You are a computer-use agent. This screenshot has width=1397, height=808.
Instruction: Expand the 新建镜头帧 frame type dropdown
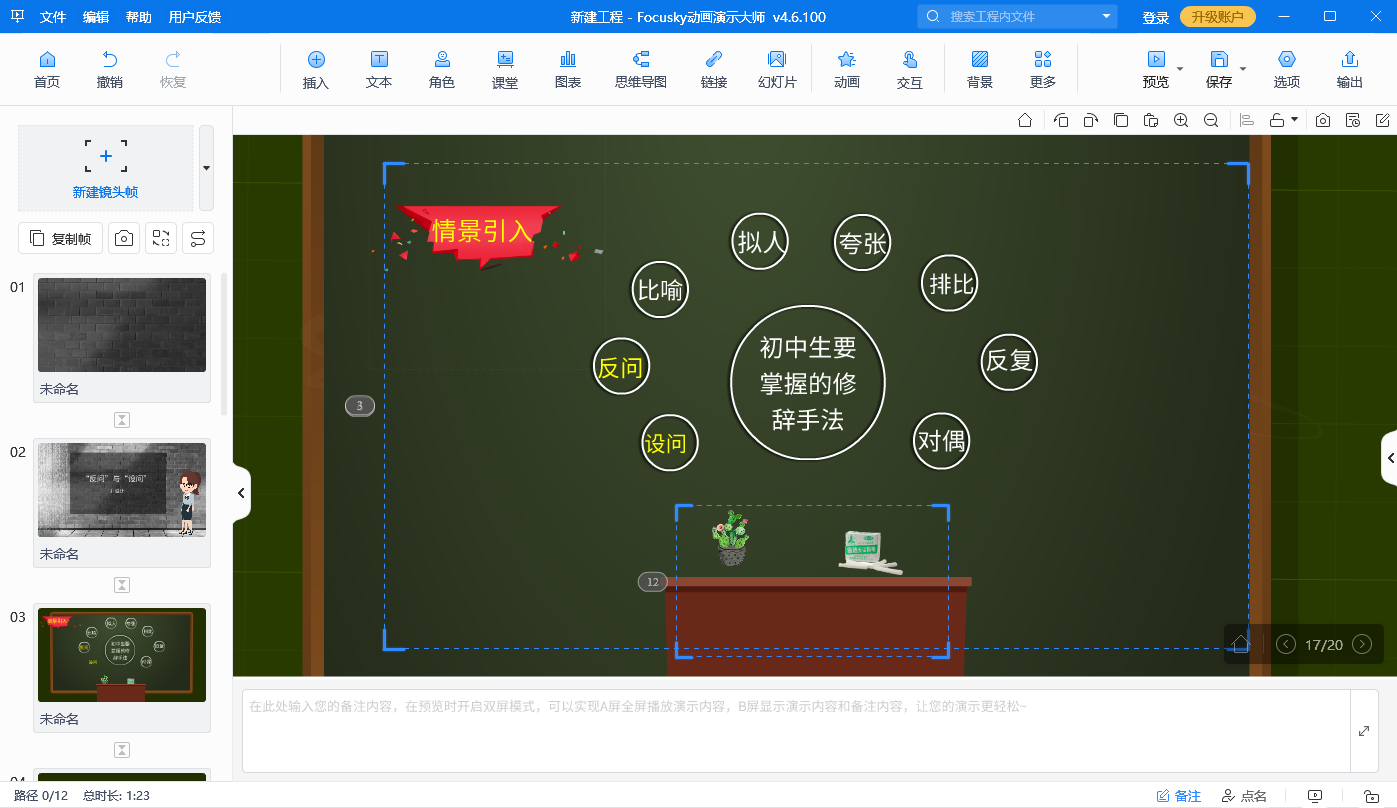(206, 168)
